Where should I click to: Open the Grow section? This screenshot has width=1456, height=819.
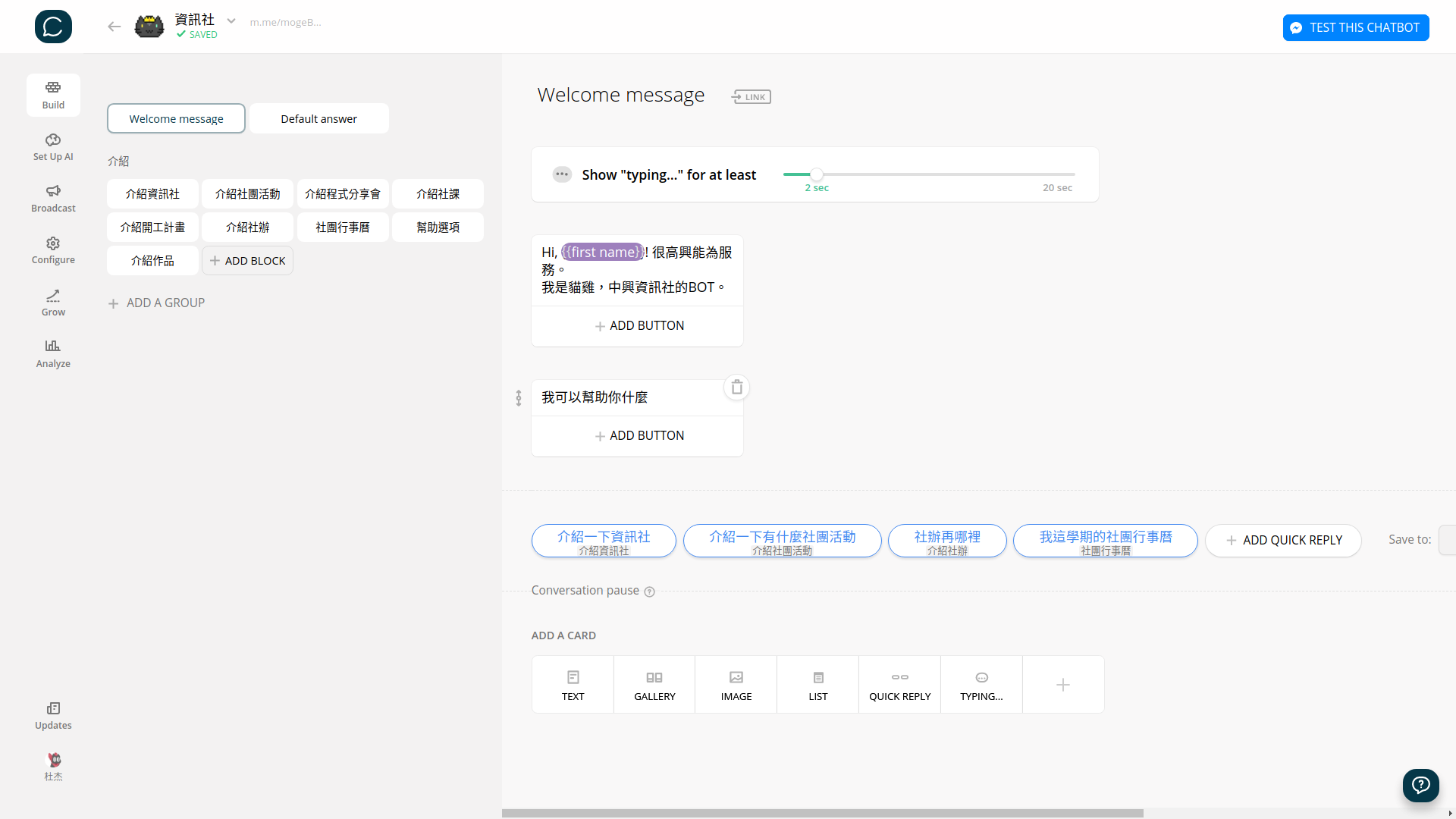pyautogui.click(x=53, y=302)
